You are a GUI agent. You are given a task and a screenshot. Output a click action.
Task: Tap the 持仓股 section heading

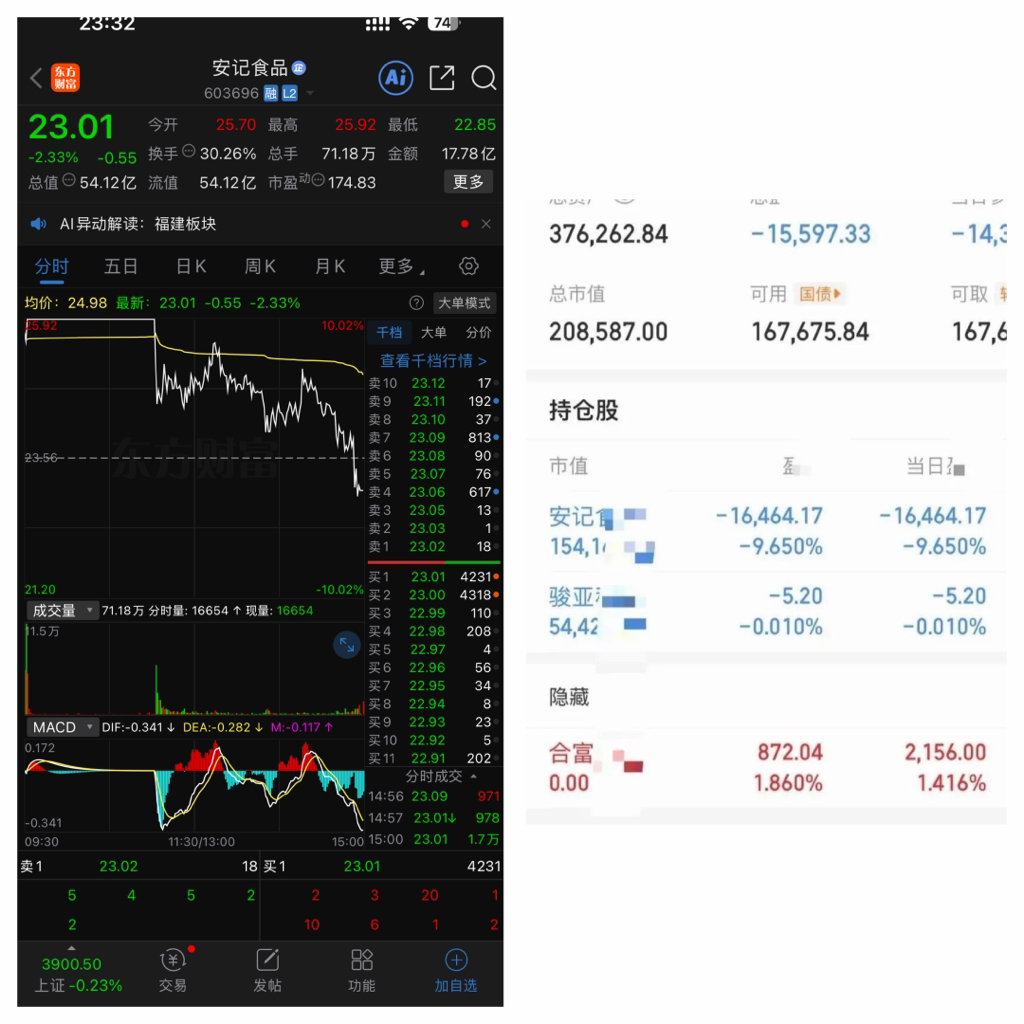click(584, 411)
